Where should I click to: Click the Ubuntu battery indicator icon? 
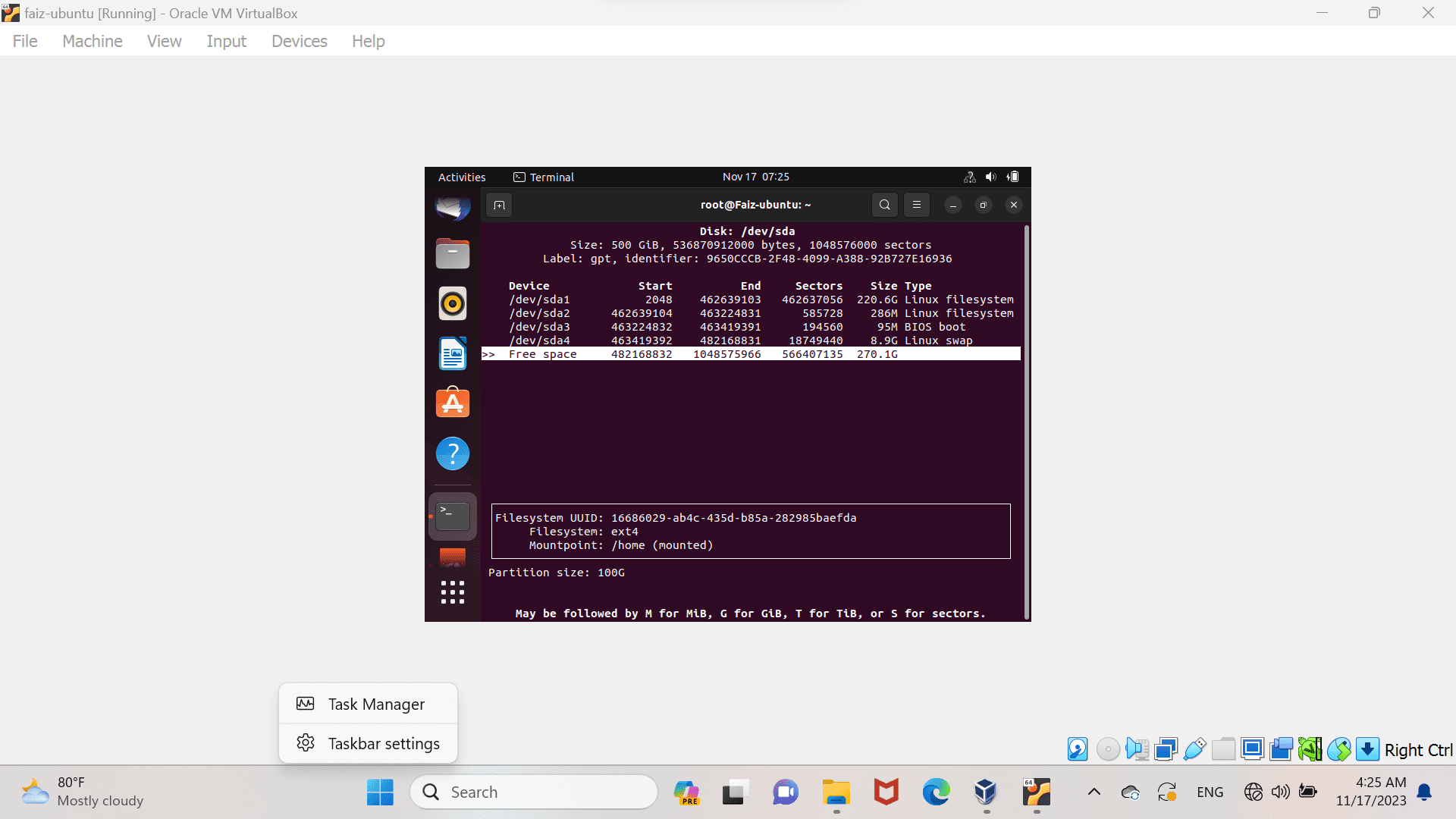tap(1013, 177)
